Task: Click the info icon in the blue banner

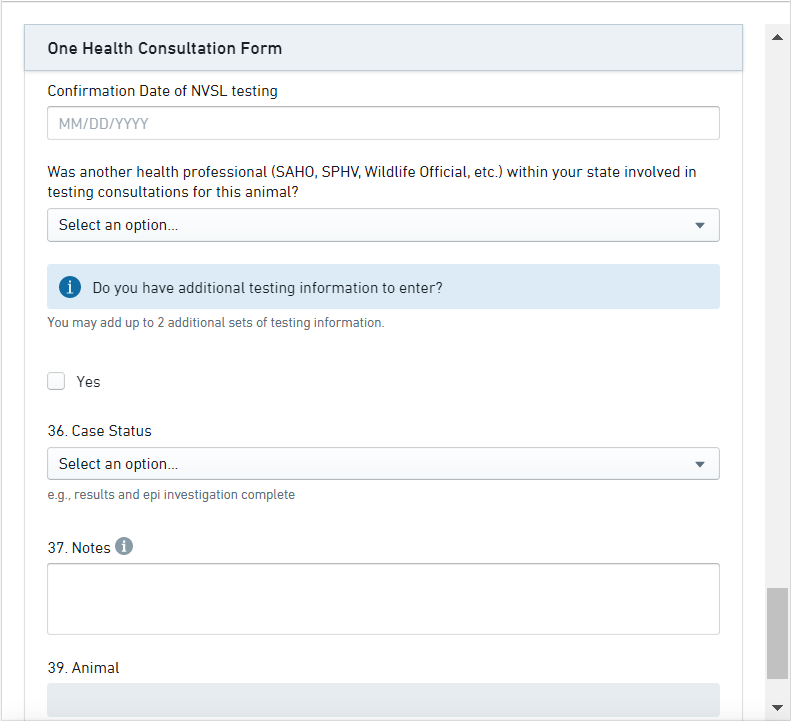Action: (x=70, y=288)
